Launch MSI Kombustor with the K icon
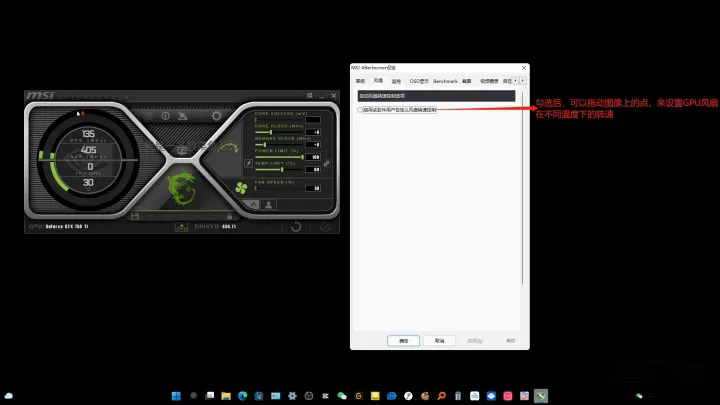Screen dimensions: 720x405 (148, 116)
